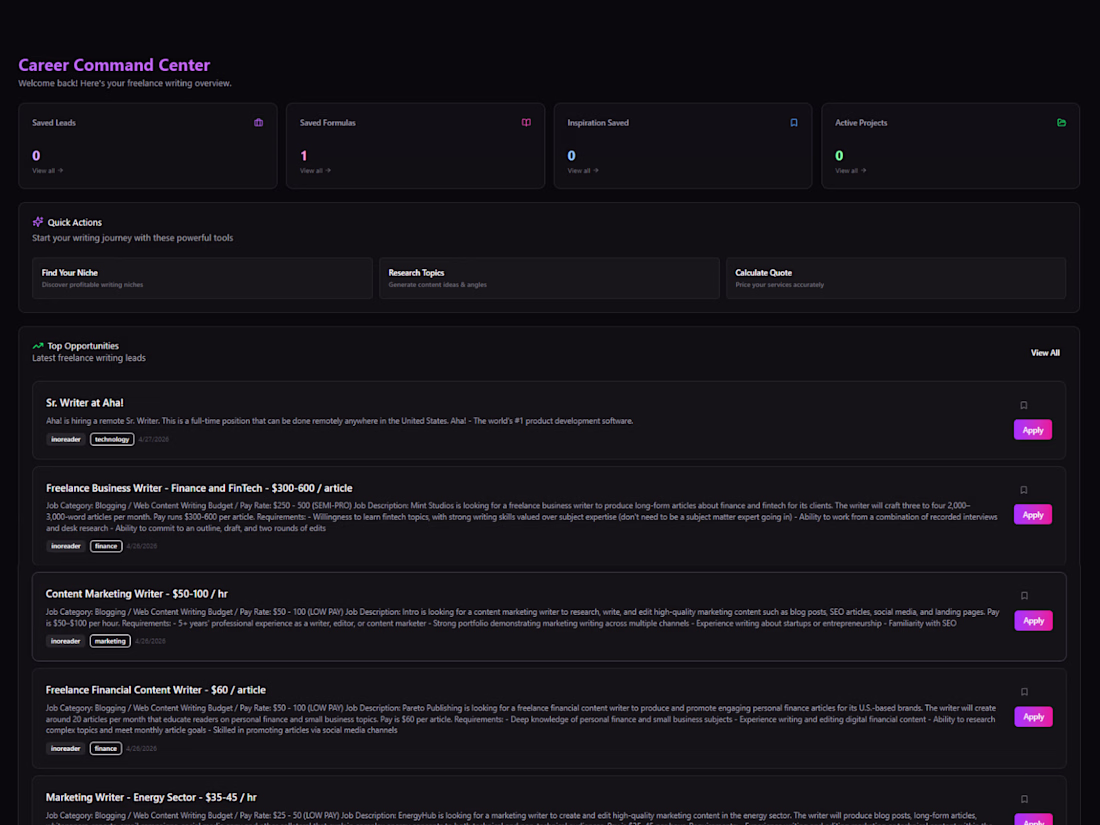Open Content Marketing Writer - $50-100 / hr title

(x=137, y=593)
